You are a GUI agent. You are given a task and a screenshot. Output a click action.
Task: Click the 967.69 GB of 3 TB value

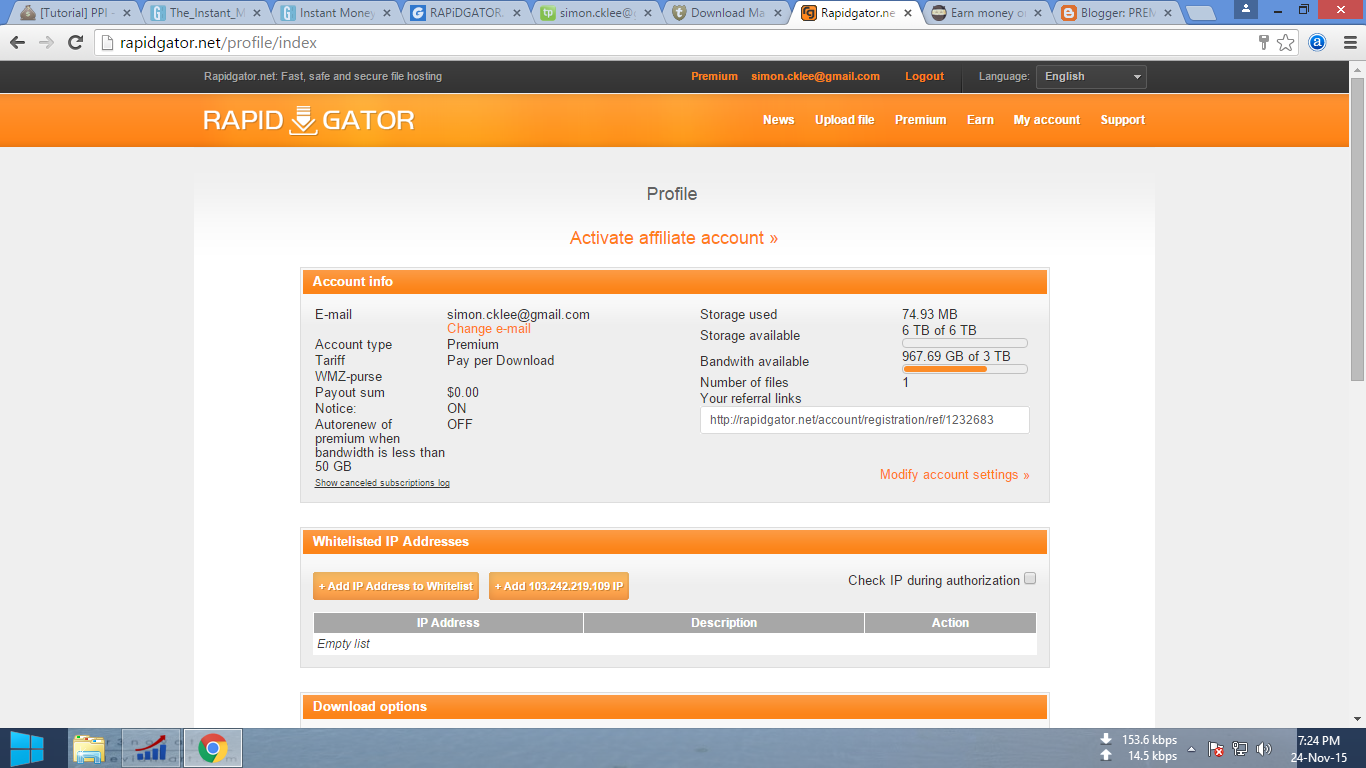[x=956, y=356]
